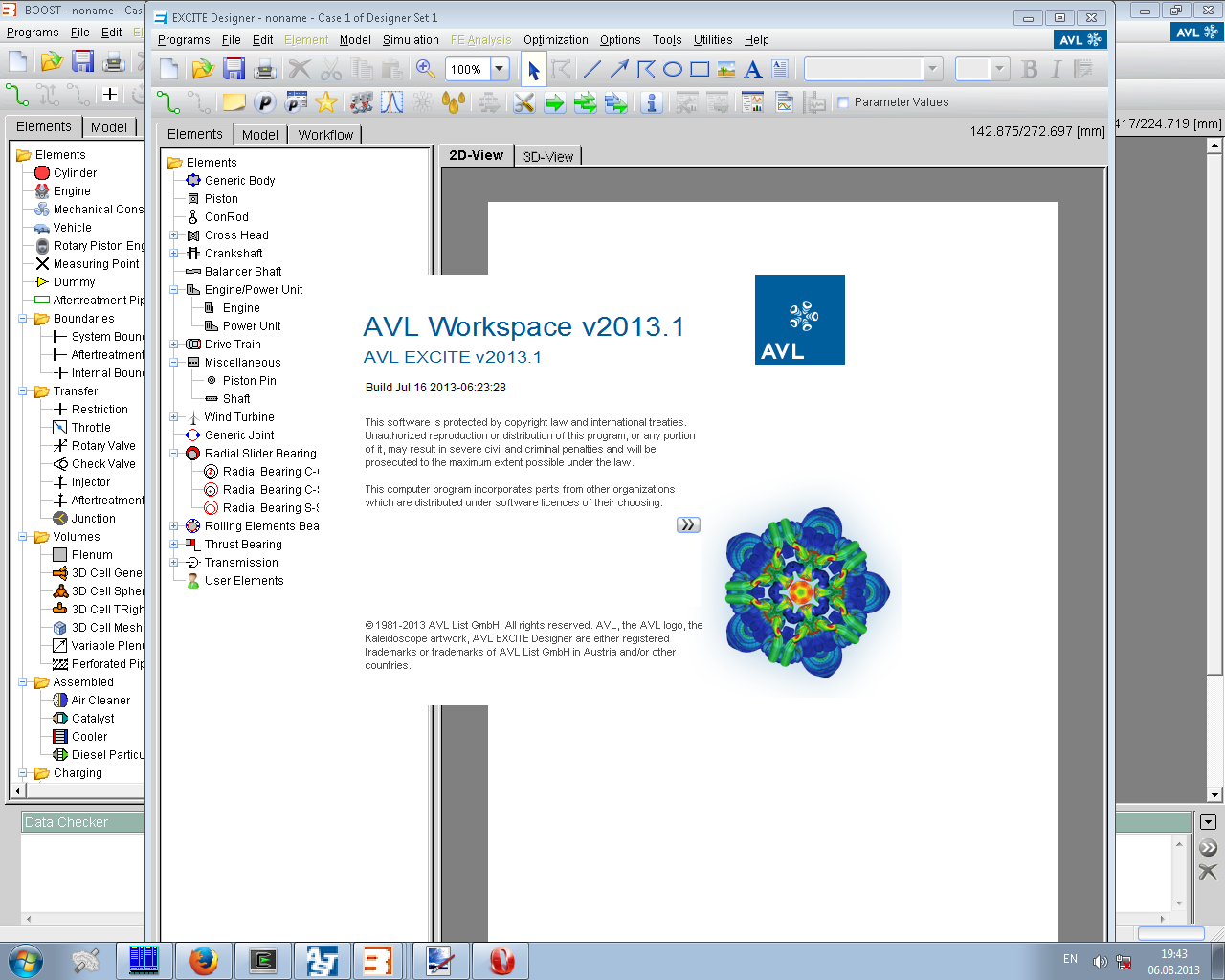Collapse the Radial Slider Bearing node
This screenshot has height=980, width=1225.
174,454
